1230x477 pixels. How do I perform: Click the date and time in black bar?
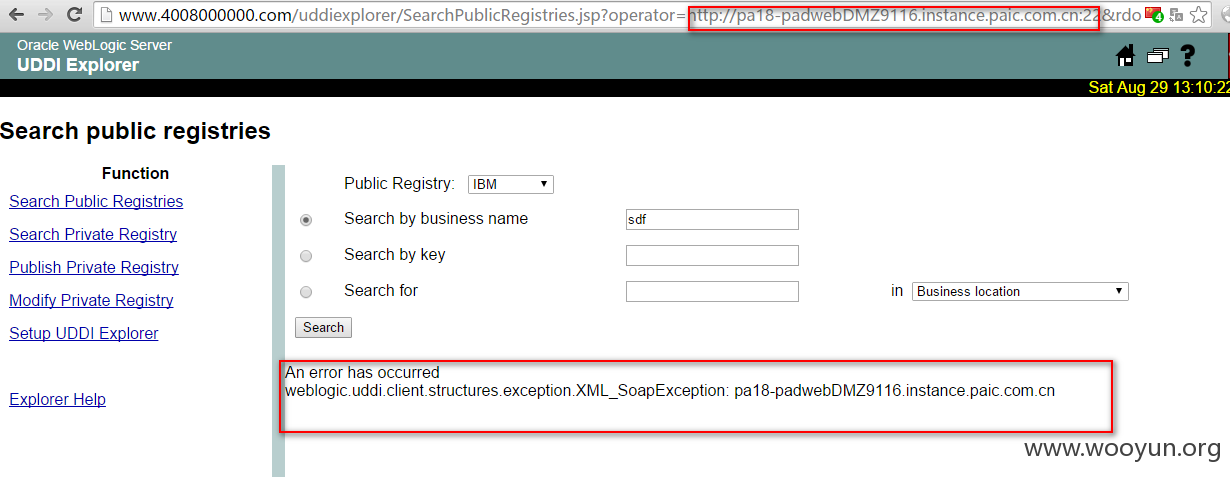coord(1159,87)
